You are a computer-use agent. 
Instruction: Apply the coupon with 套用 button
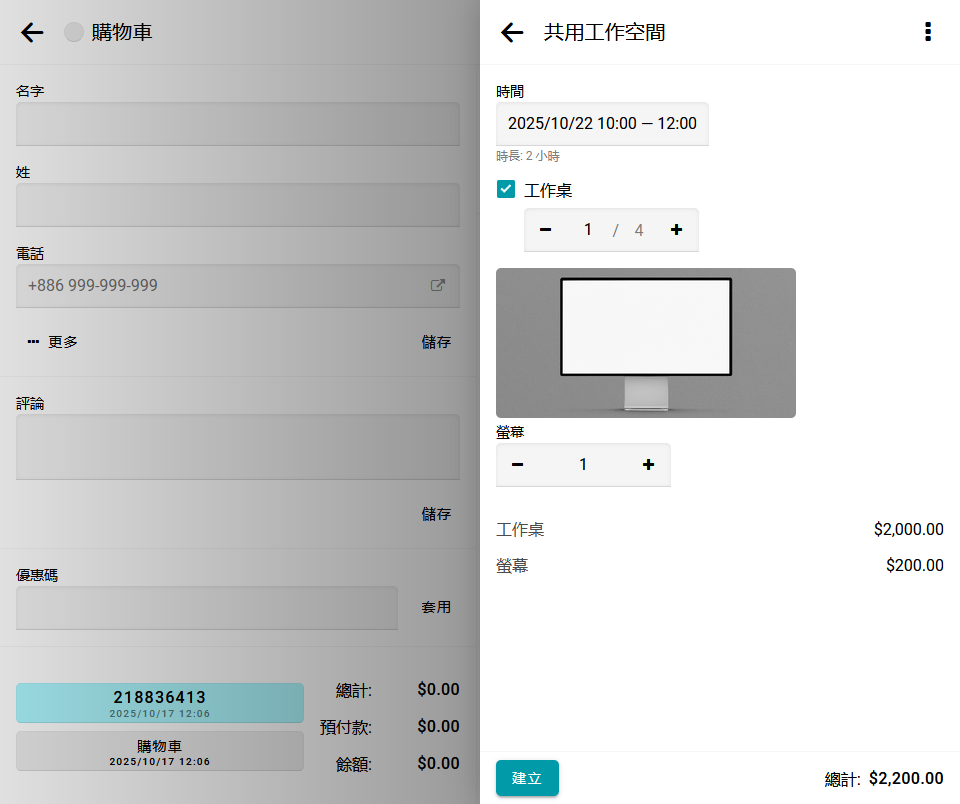[436, 607]
